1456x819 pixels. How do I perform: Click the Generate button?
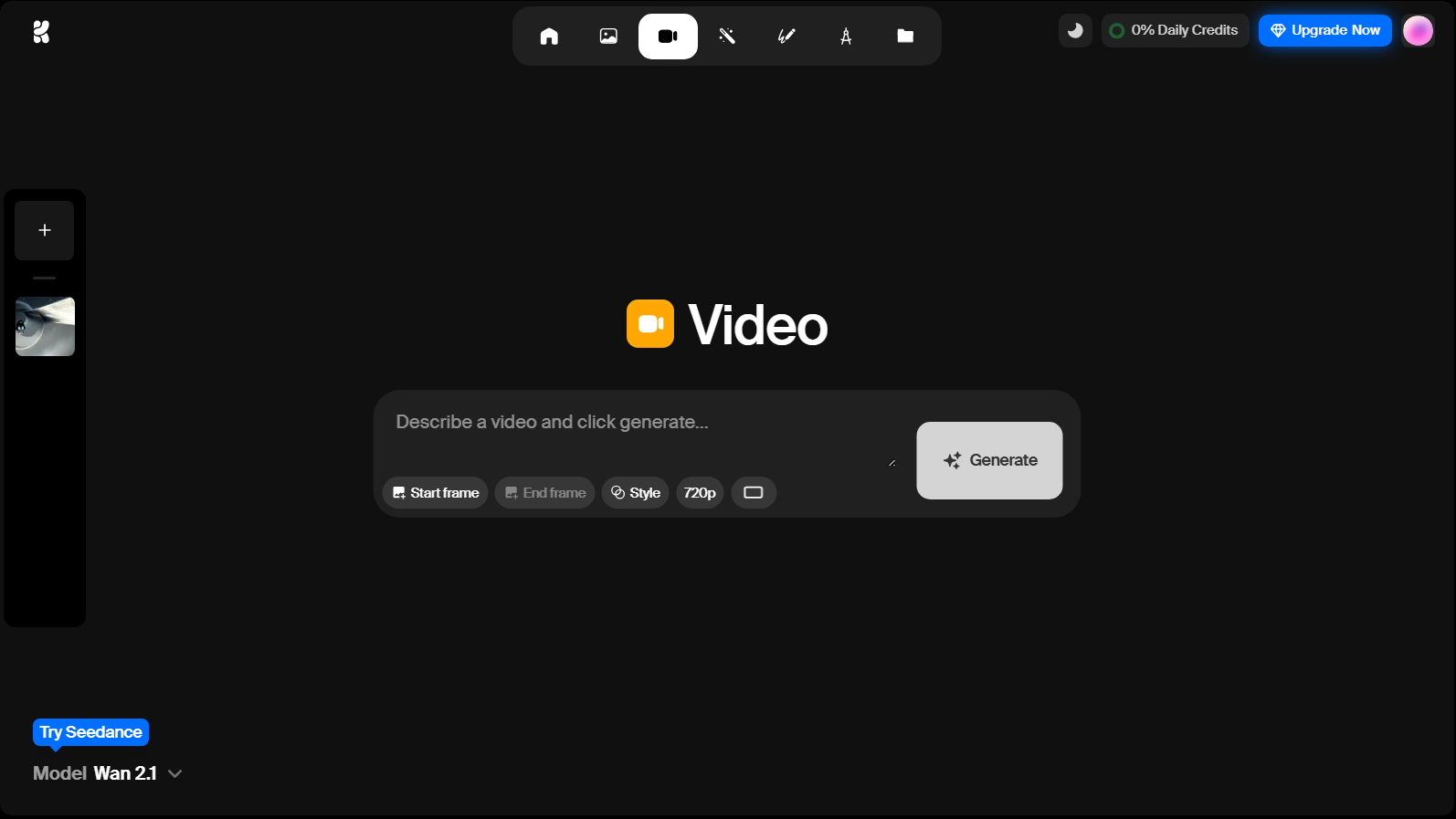[x=989, y=460]
